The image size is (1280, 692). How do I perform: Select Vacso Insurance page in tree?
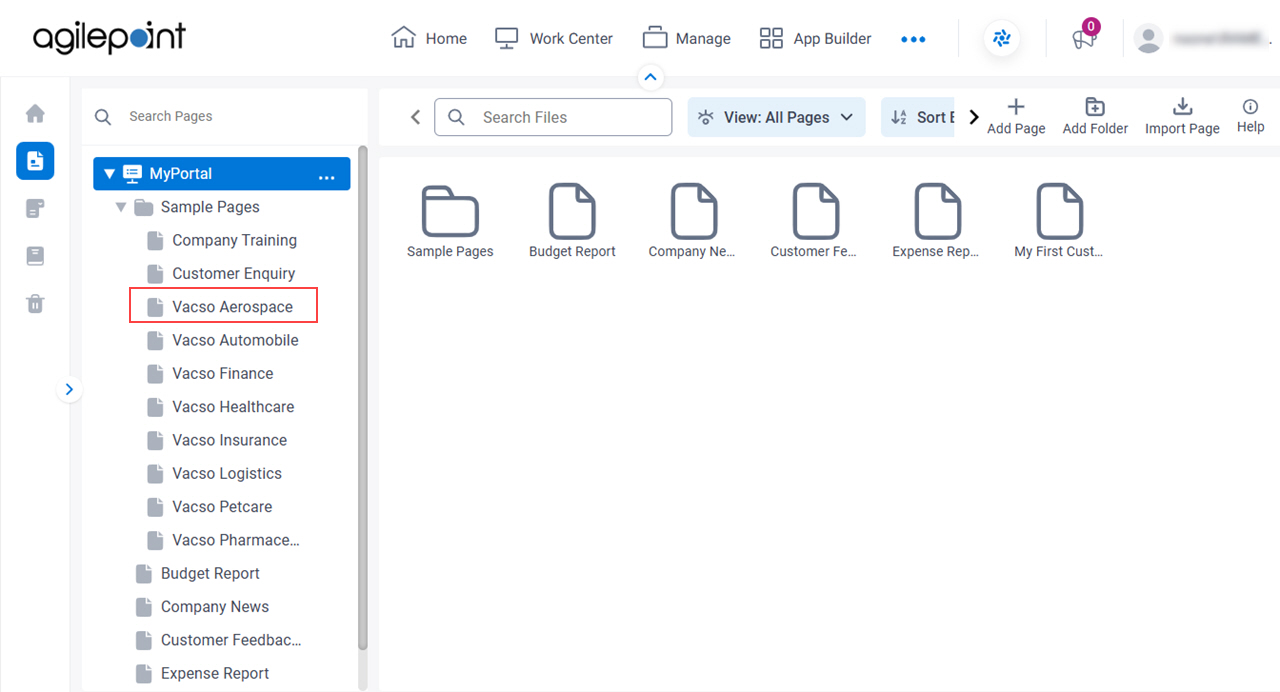(217, 440)
